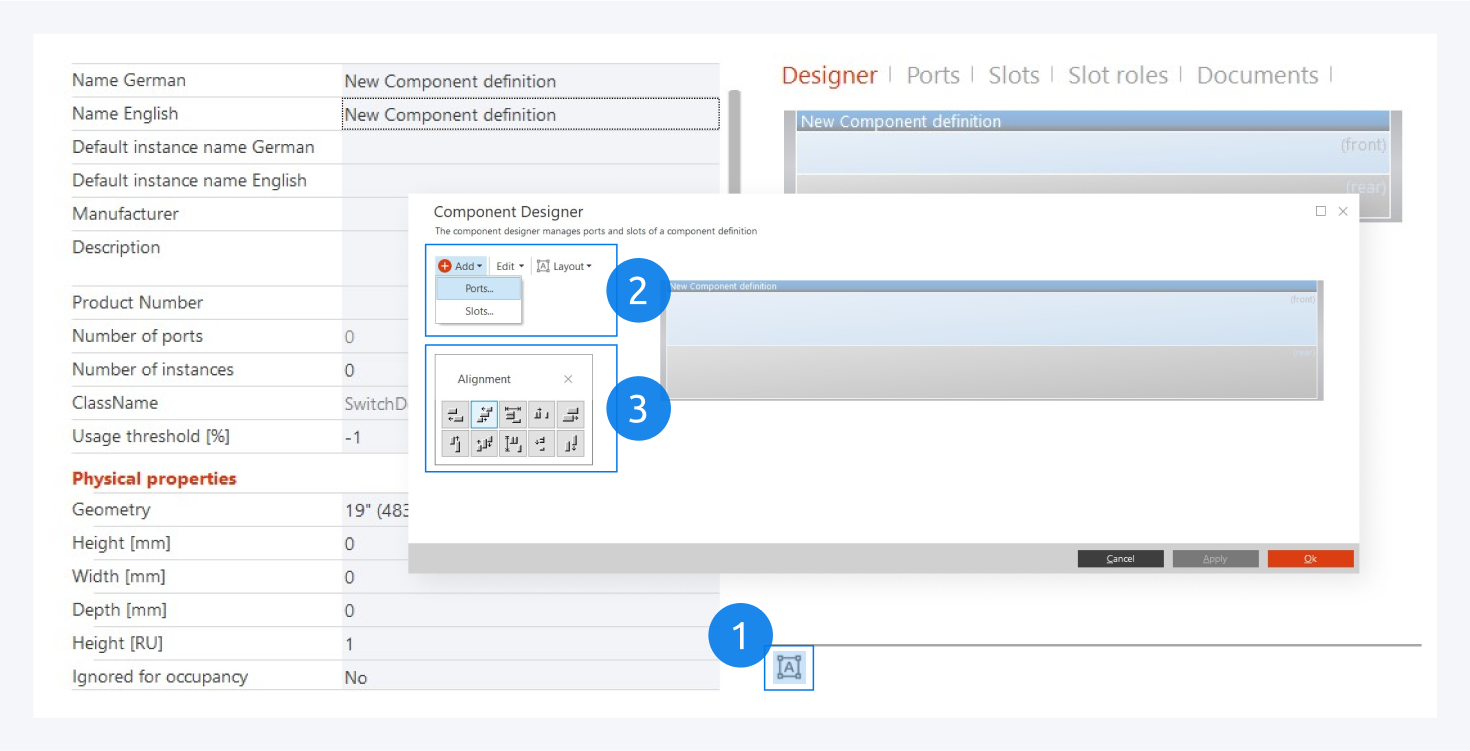Image resolution: width=1470 pixels, height=751 pixels.
Task: Choose 'Slots...' from the Add menu
Action: [x=479, y=311]
